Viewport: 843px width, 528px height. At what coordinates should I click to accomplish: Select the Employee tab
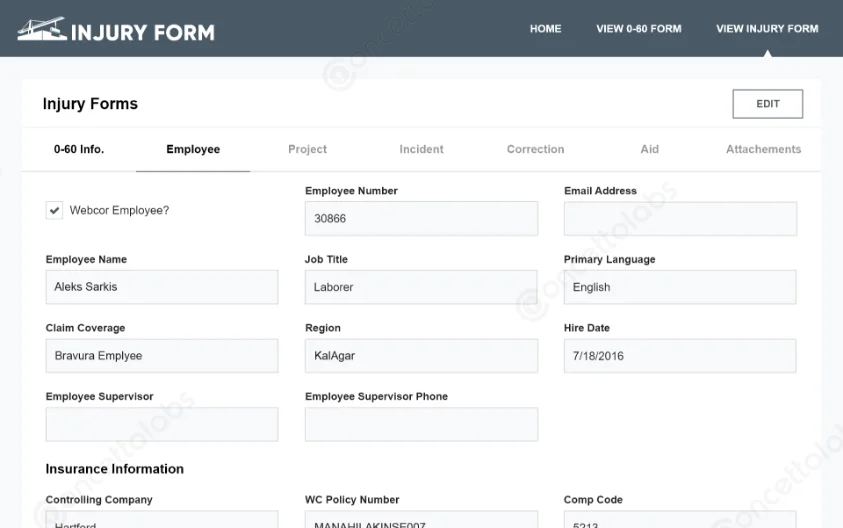pos(193,149)
